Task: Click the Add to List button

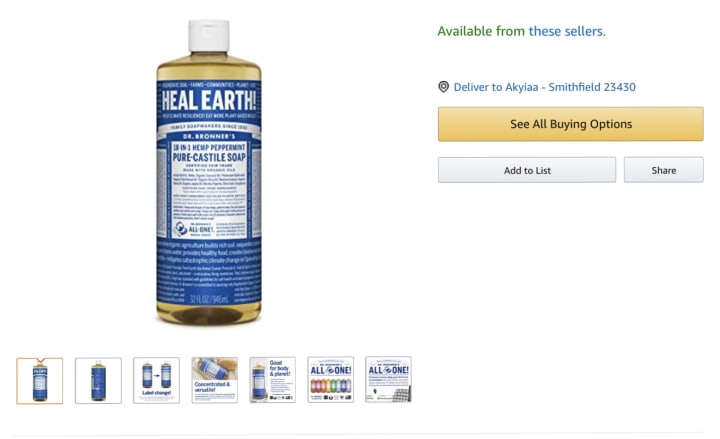Action: [x=527, y=170]
